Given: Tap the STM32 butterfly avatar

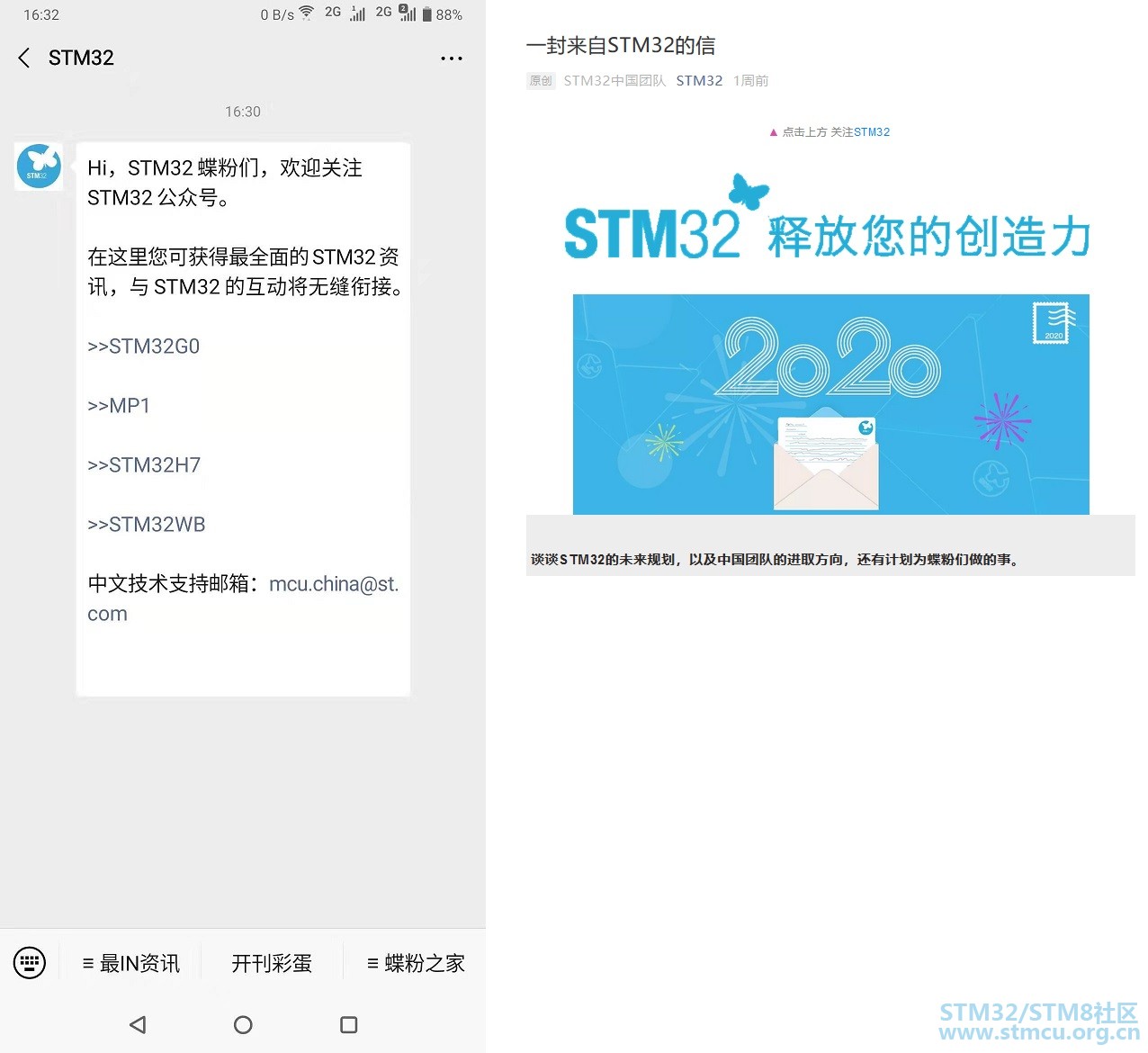Looking at the screenshot, I should (39, 166).
